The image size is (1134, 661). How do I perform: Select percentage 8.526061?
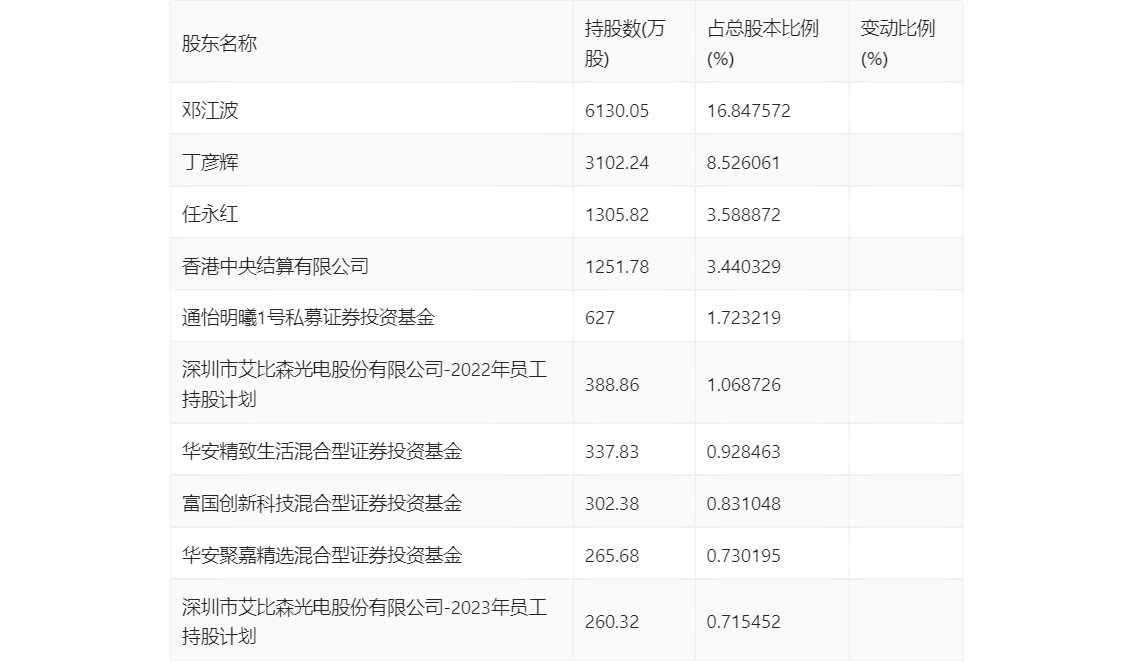(x=743, y=163)
